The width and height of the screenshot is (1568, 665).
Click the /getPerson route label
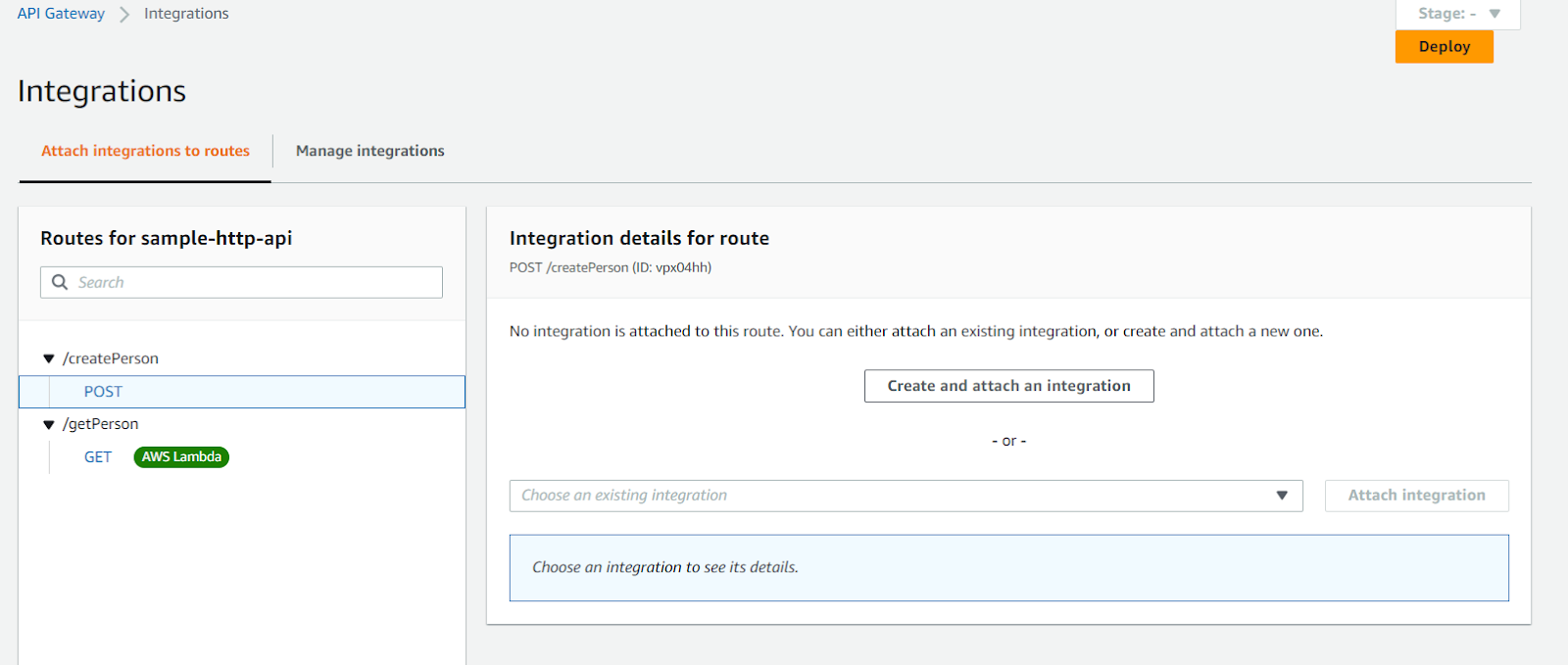coord(101,424)
